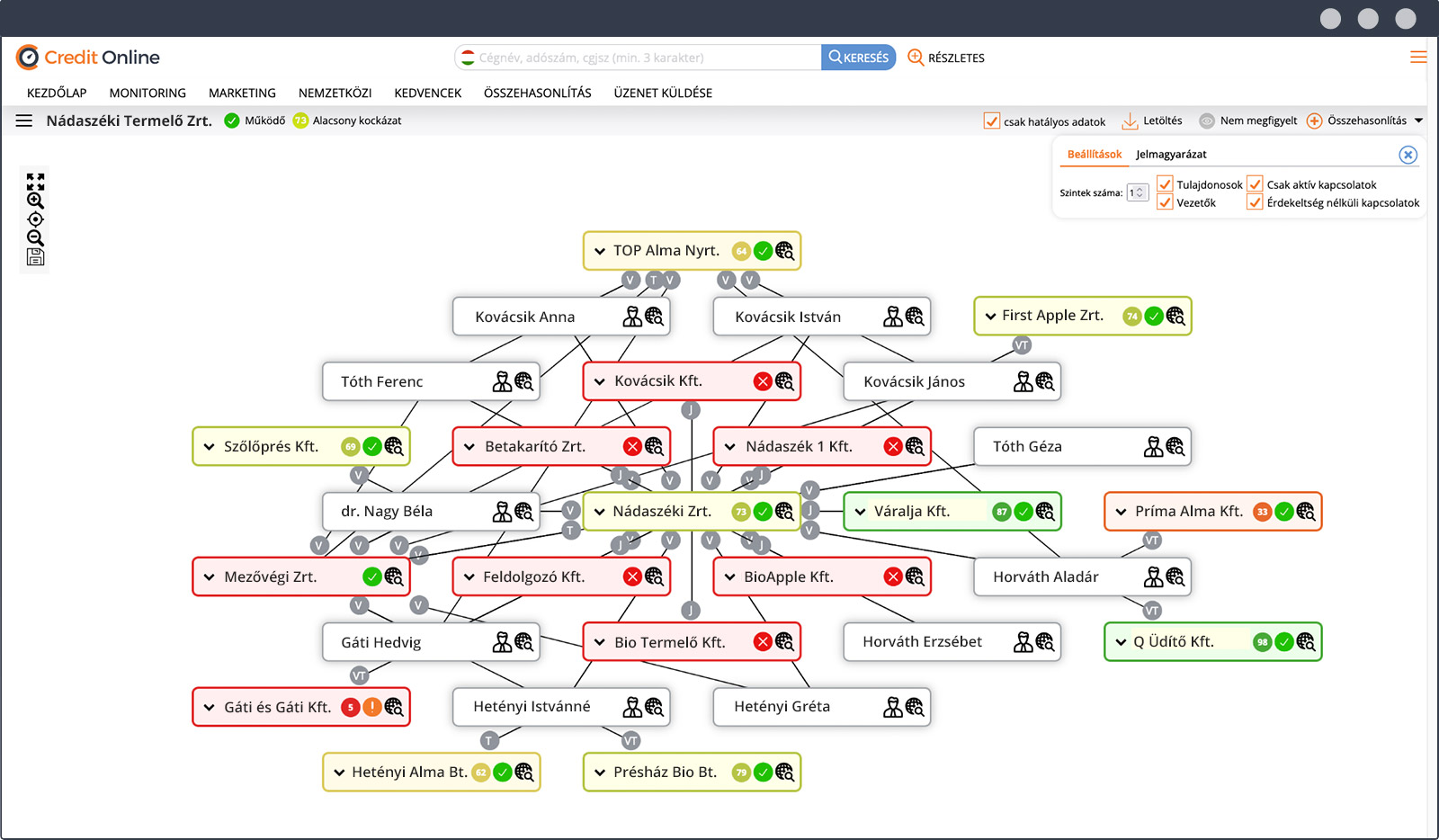Zoom out of the relationship graph

tap(35, 238)
